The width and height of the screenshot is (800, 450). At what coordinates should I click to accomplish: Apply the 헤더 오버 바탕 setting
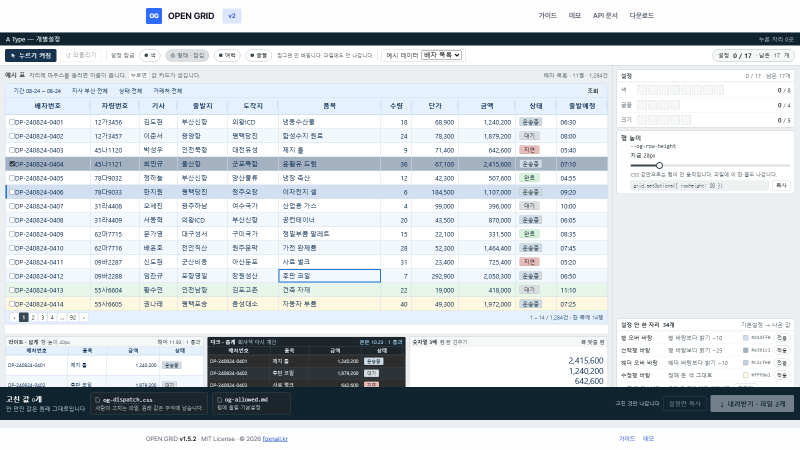click(x=782, y=363)
